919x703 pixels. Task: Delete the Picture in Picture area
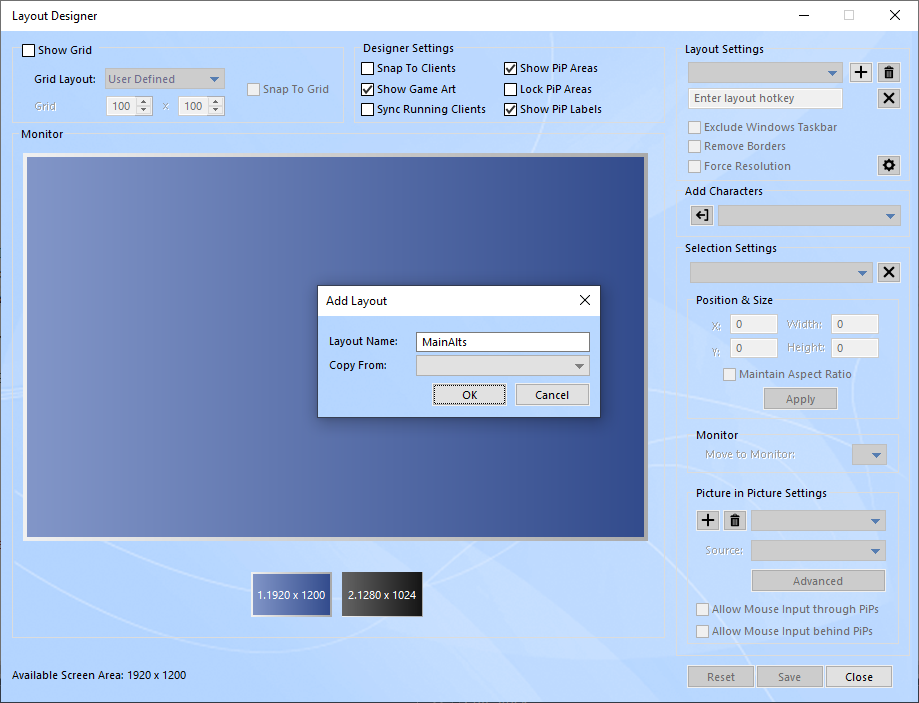(x=735, y=521)
